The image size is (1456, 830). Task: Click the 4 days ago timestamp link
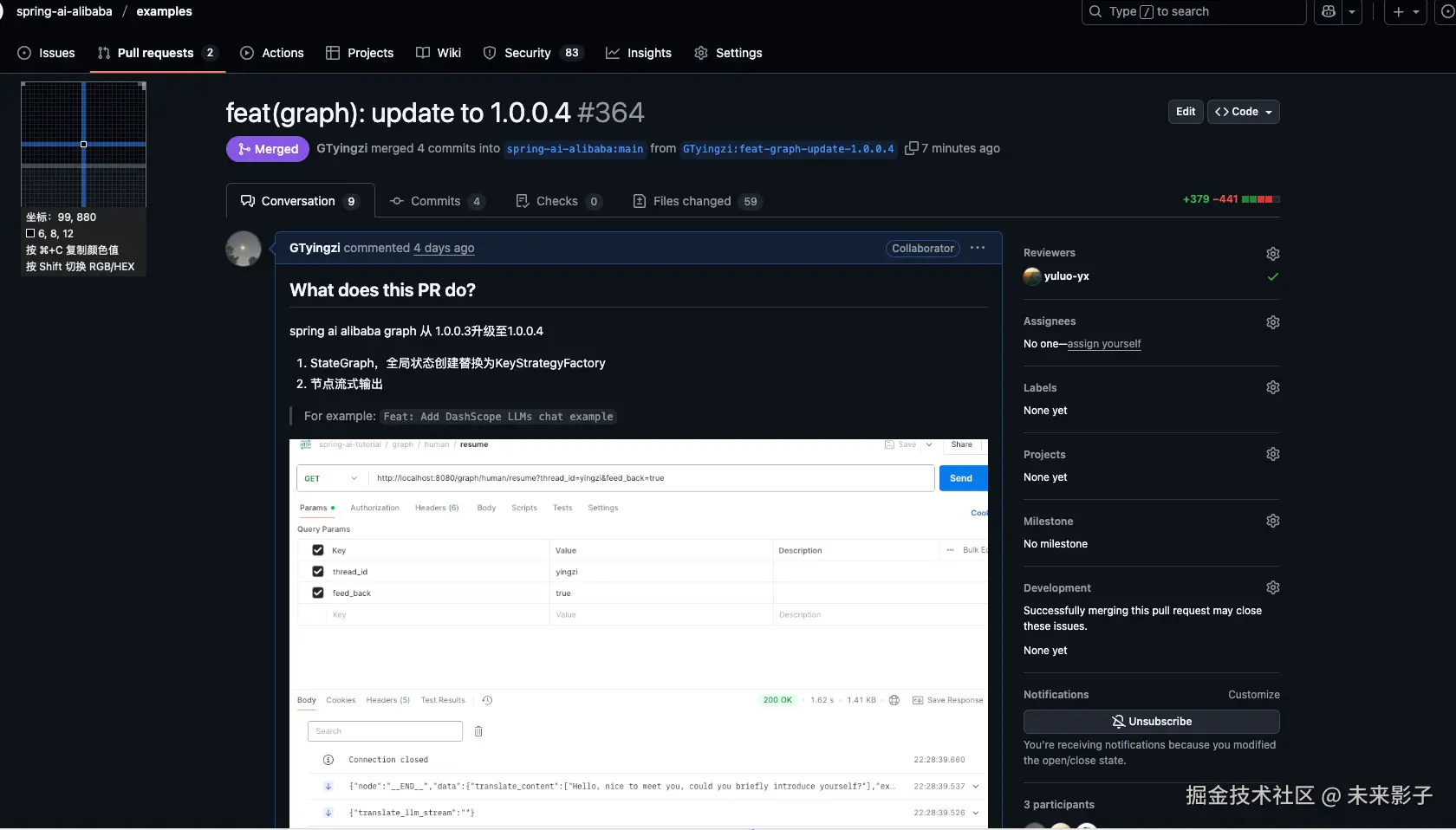tap(444, 248)
